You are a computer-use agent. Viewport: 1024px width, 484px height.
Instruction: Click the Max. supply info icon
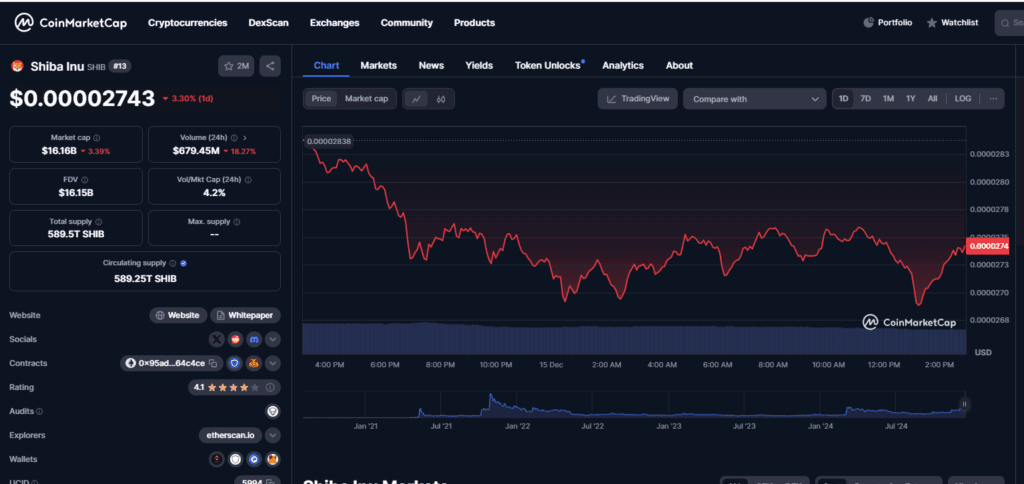point(236,222)
